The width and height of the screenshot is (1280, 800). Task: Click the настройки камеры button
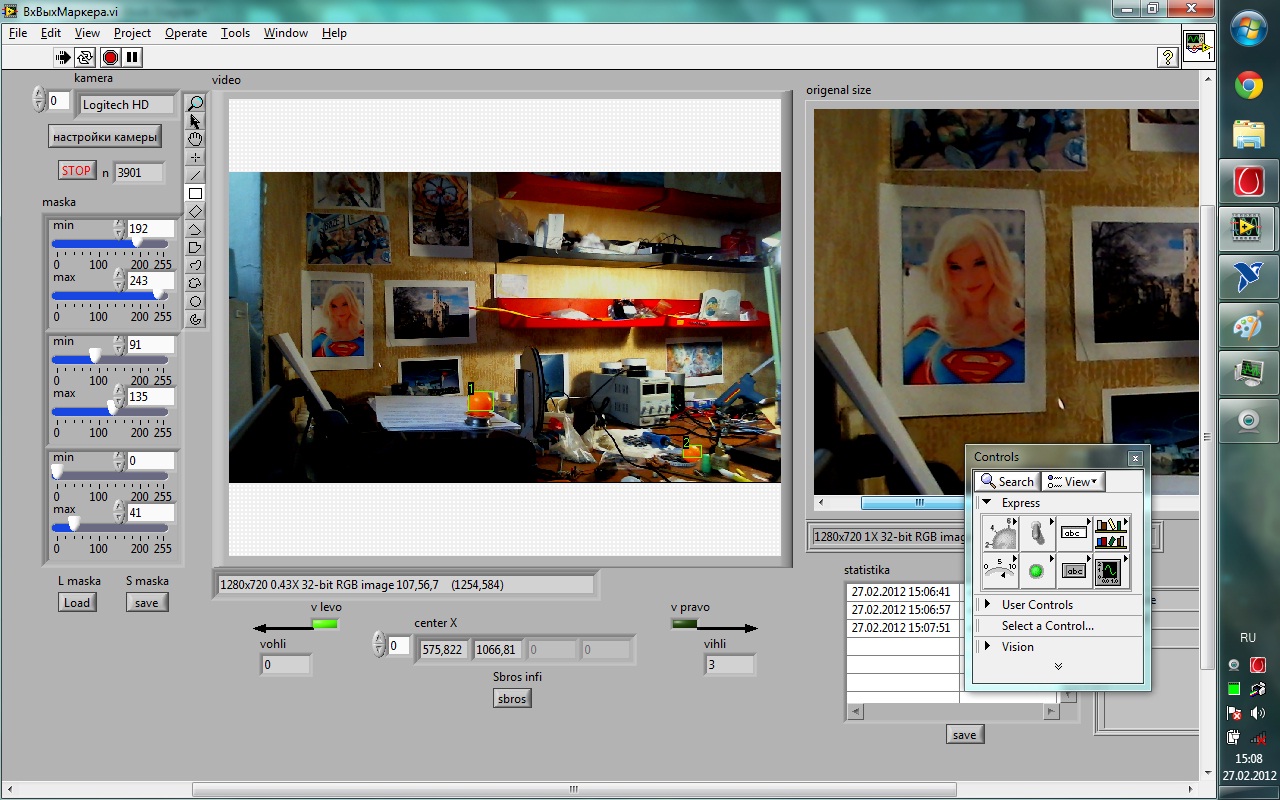pos(104,136)
